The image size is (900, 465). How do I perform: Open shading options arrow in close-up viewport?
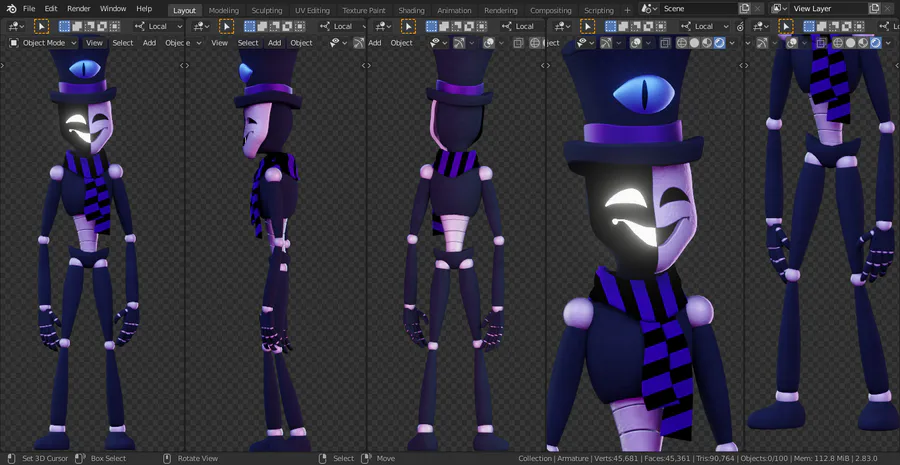pos(732,42)
